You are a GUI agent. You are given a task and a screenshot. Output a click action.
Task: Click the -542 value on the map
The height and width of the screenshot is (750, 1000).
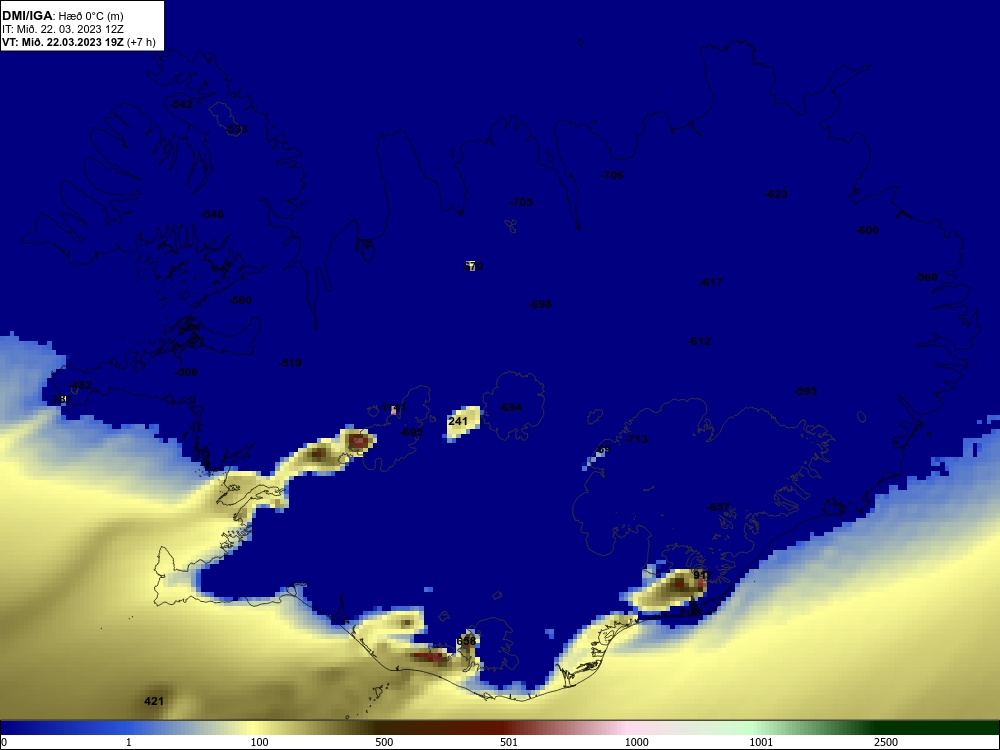tap(182, 104)
